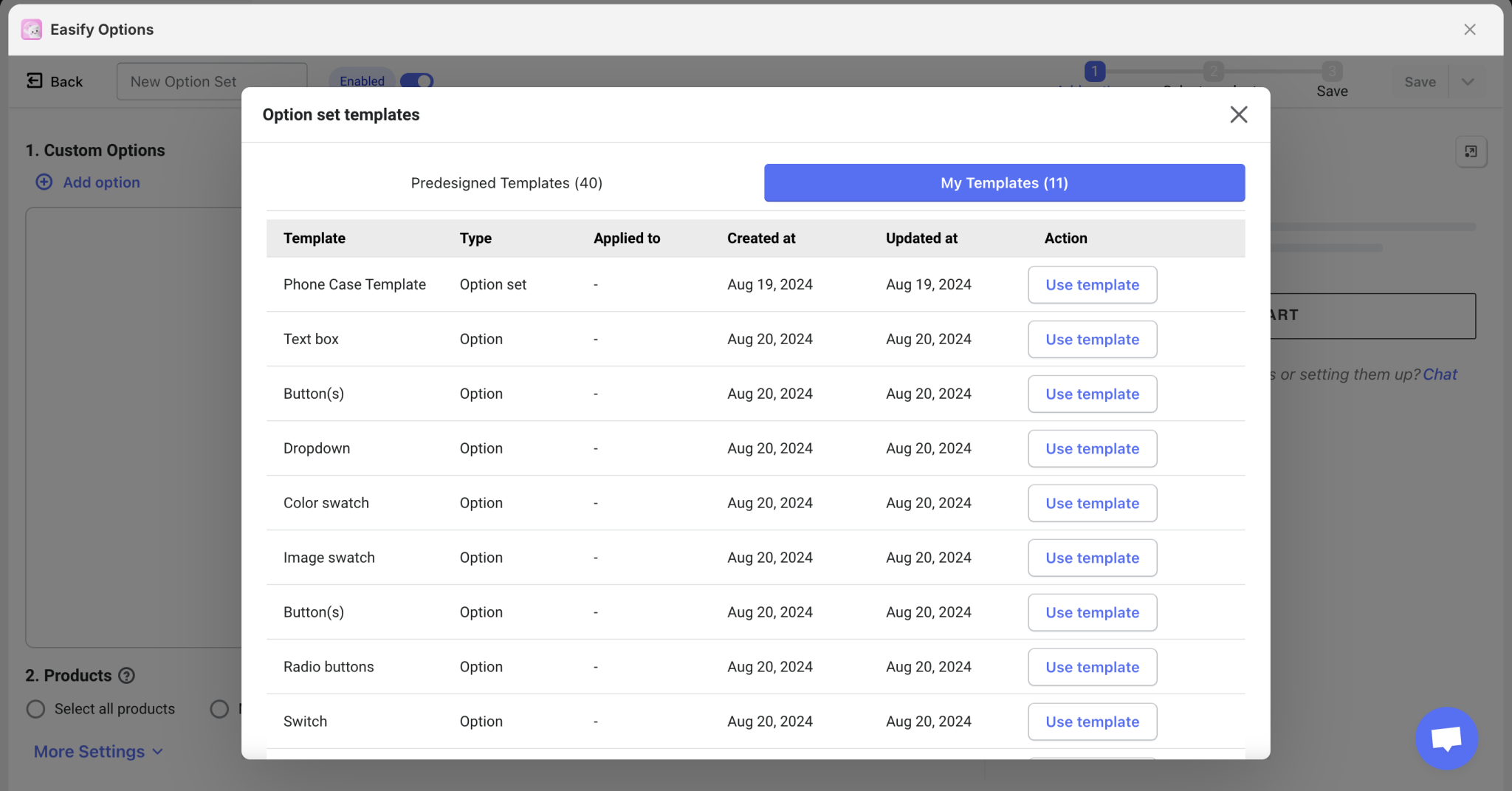The width and height of the screenshot is (1512, 791).
Task: Switch to Predesigned Templates tab
Action: point(506,182)
